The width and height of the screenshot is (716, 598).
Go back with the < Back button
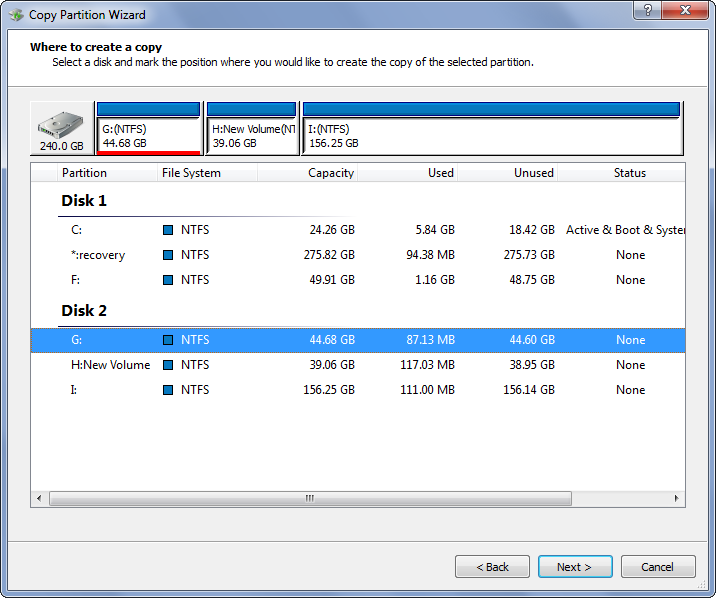click(492, 567)
